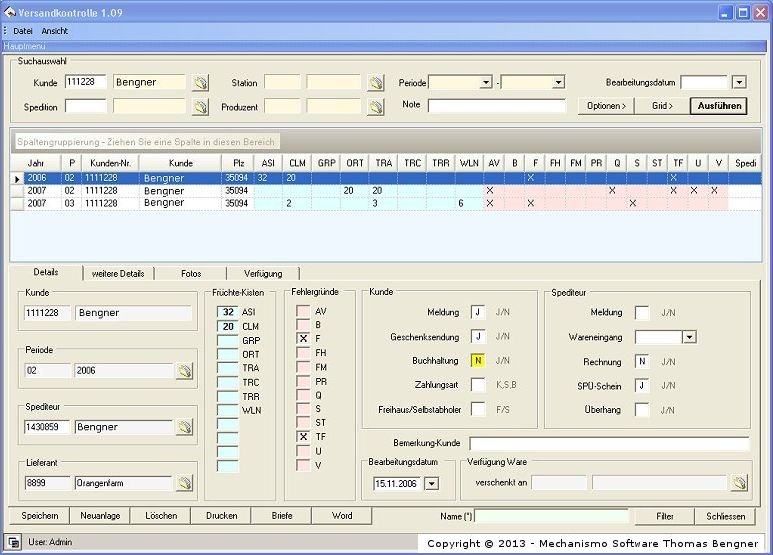Toggle the PR Fehlergründe checkbox
The image size is (773, 555).
(303, 382)
